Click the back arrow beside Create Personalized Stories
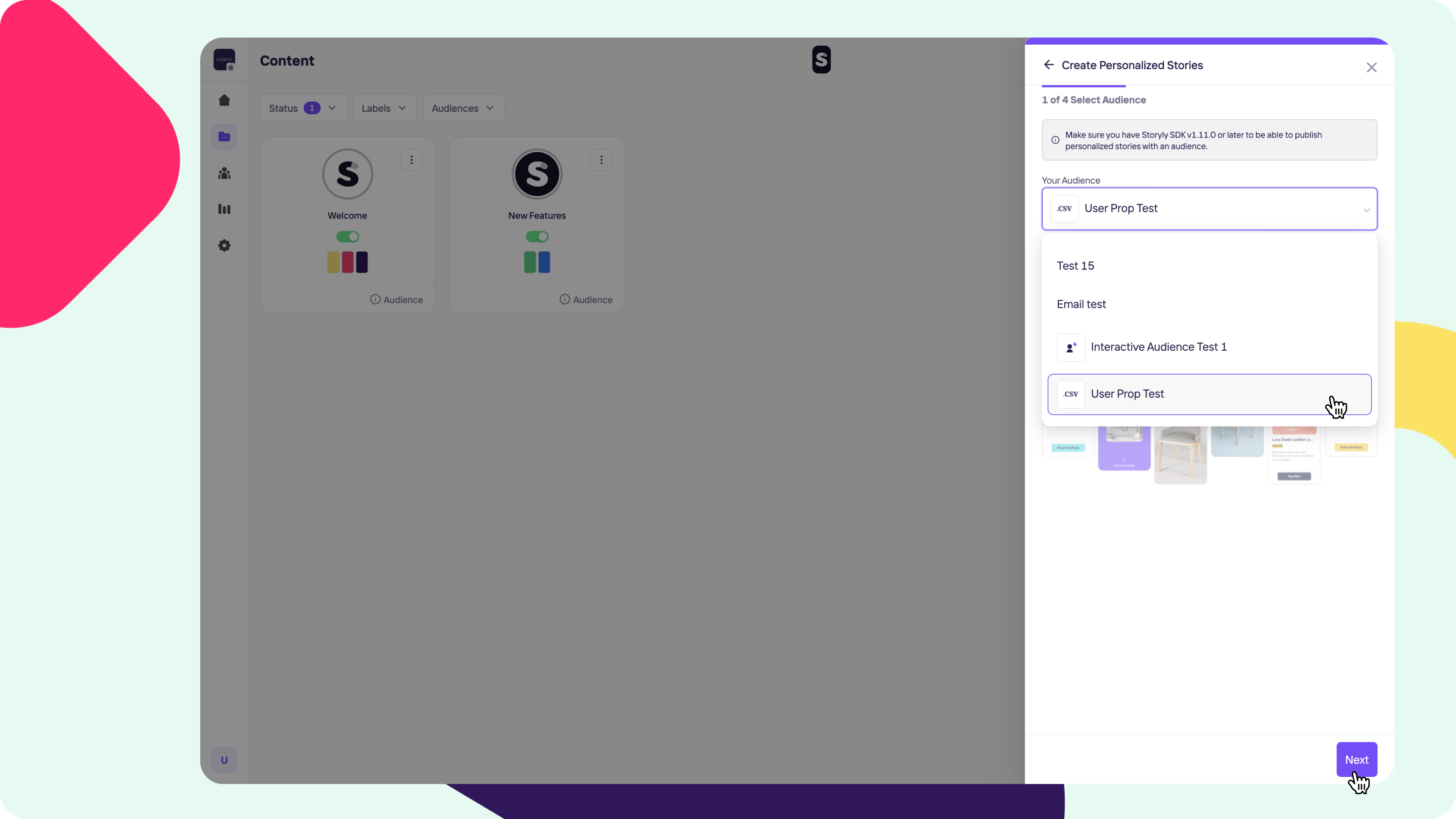The width and height of the screenshot is (1456, 819). (1048, 65)
